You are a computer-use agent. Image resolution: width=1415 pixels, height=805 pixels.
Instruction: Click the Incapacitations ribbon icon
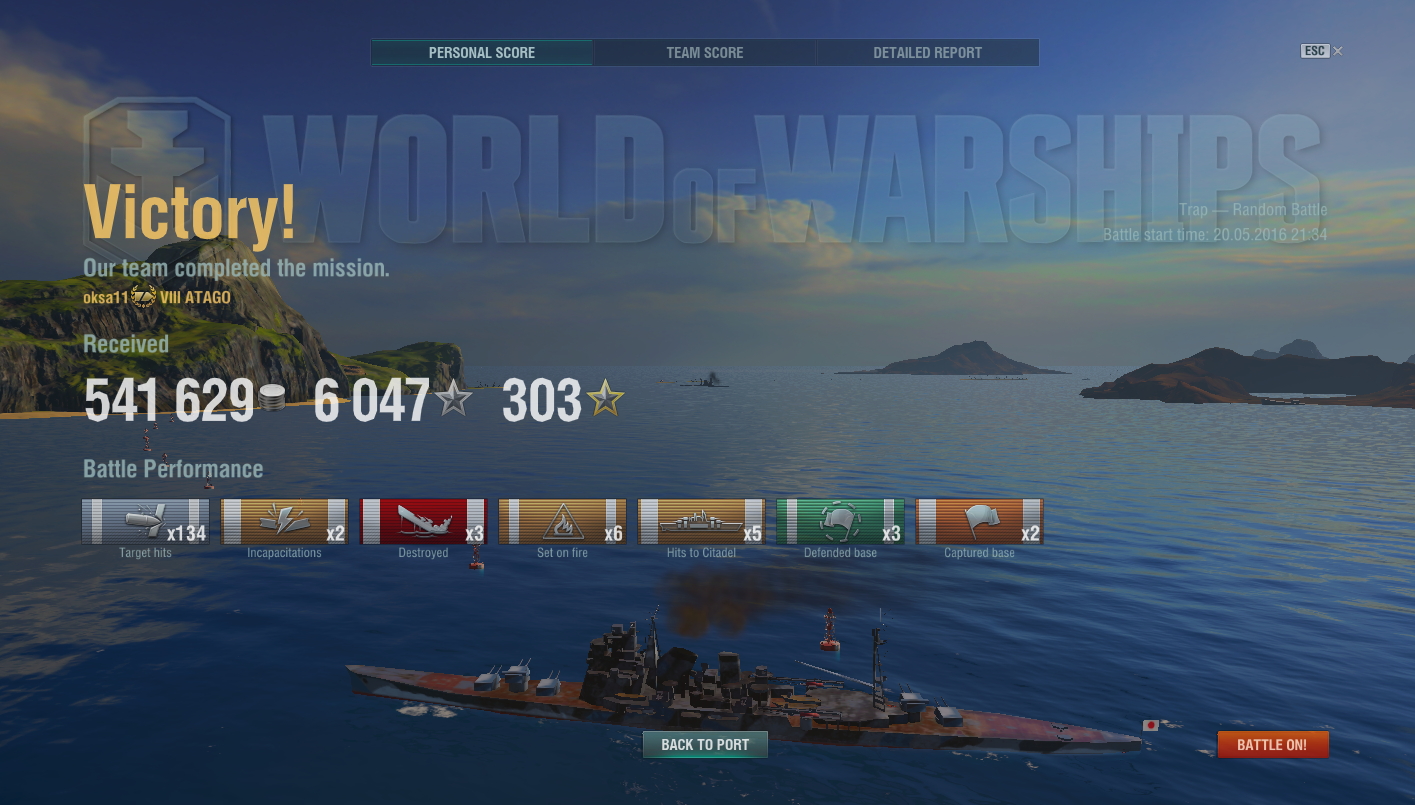(284, 521)
